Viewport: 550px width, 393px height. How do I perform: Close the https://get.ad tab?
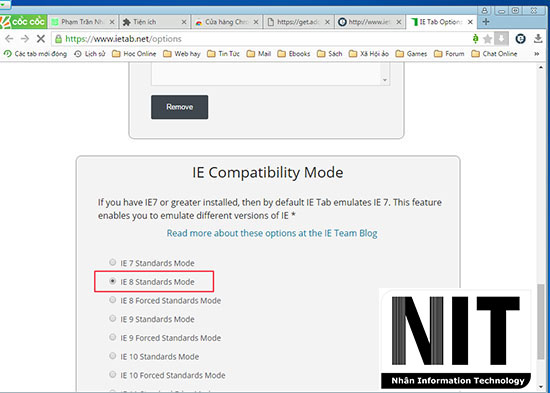tap(327, 22)
